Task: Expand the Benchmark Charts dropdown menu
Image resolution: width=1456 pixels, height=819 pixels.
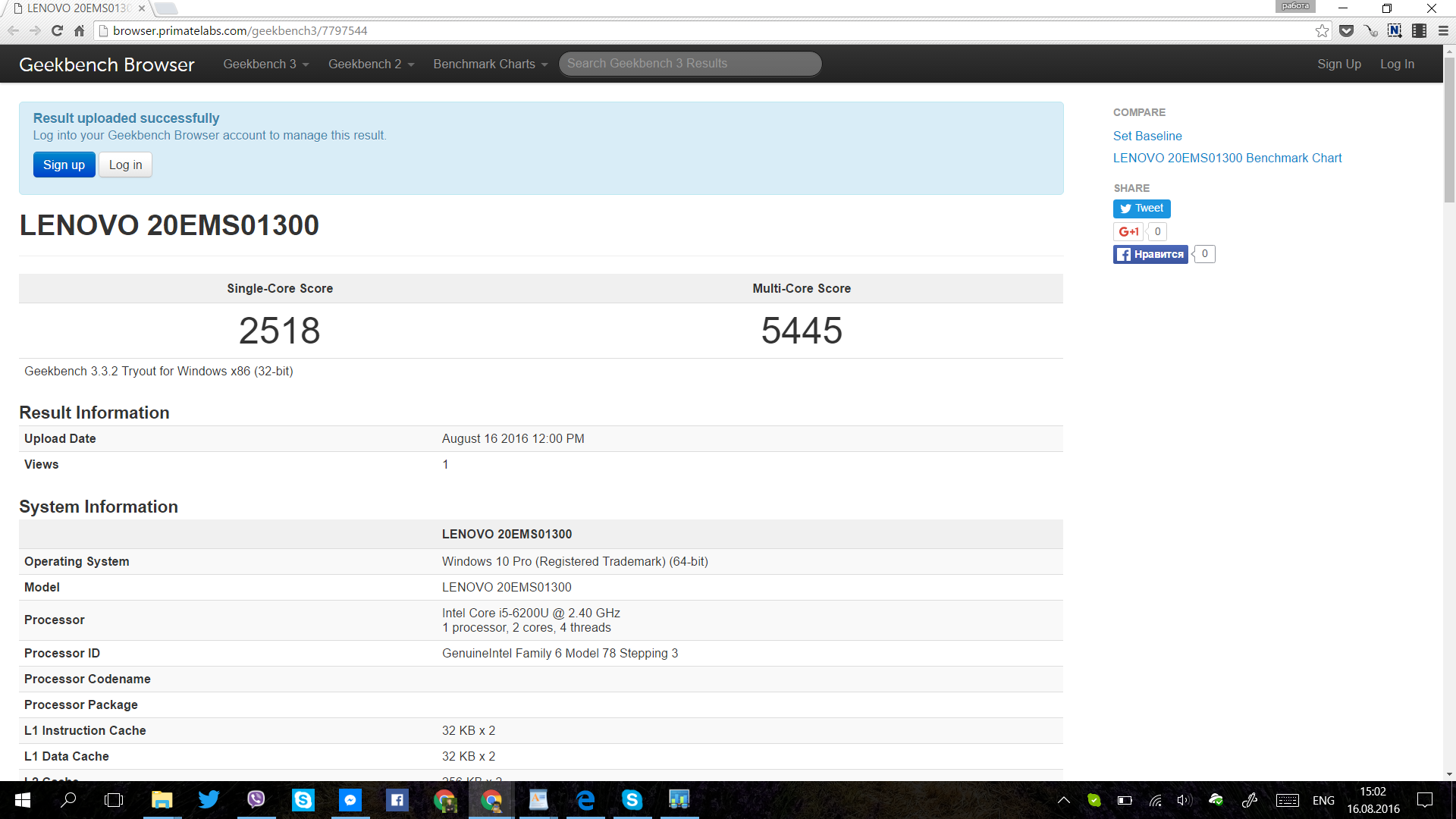Action: (490, 64)
